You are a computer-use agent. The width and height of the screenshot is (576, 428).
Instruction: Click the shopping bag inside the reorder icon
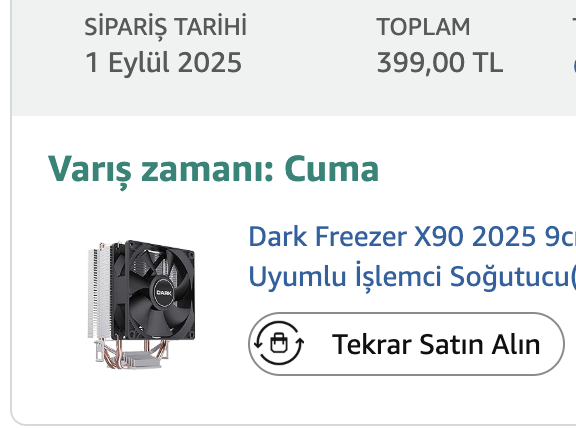pyautogui.click(x=279, y=343)
